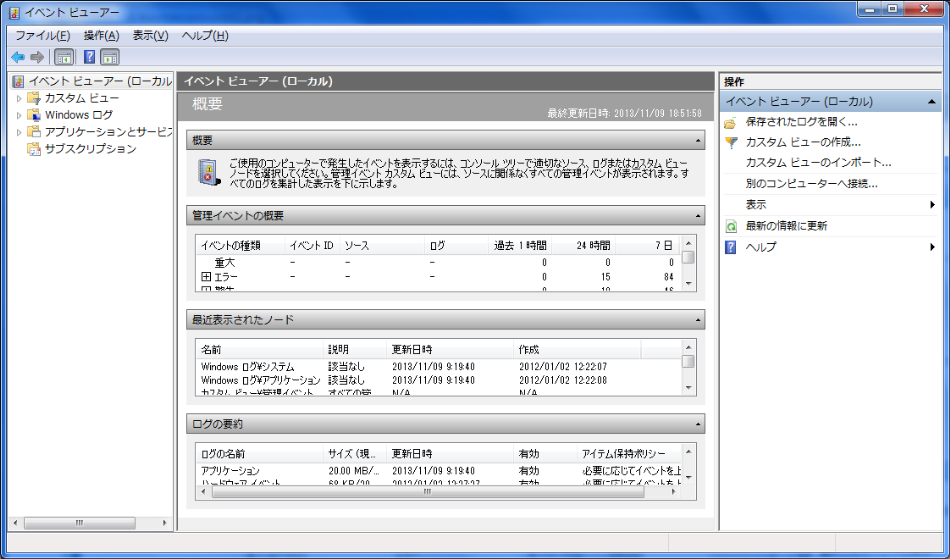Open the ヘルプ(H) menu

(205, 36)
